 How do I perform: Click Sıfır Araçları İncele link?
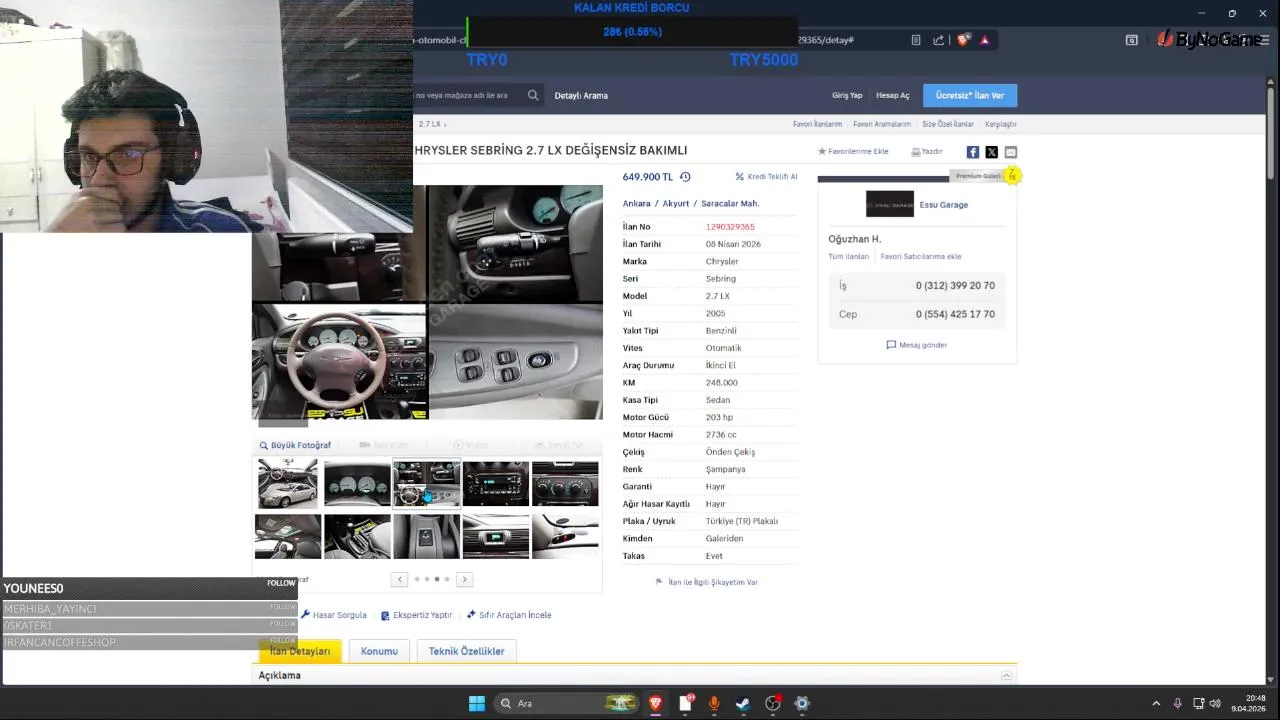(509, 615)
